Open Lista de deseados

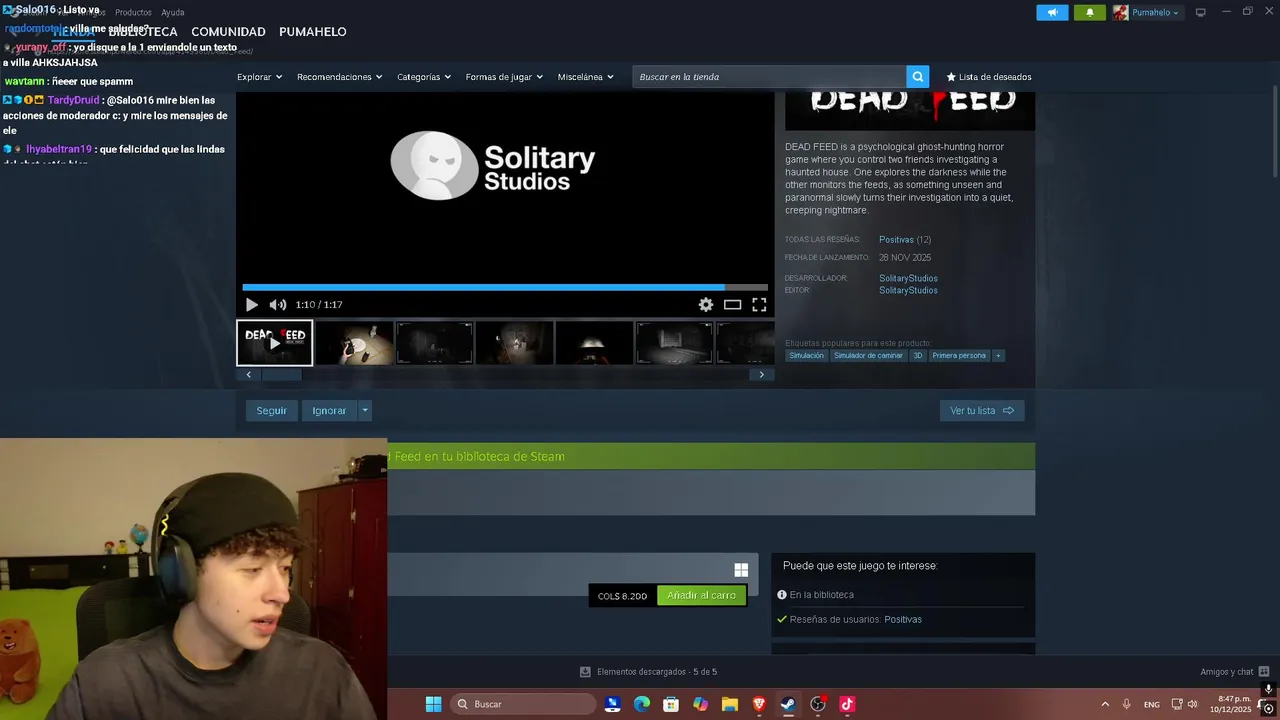(x=989, y=77)
